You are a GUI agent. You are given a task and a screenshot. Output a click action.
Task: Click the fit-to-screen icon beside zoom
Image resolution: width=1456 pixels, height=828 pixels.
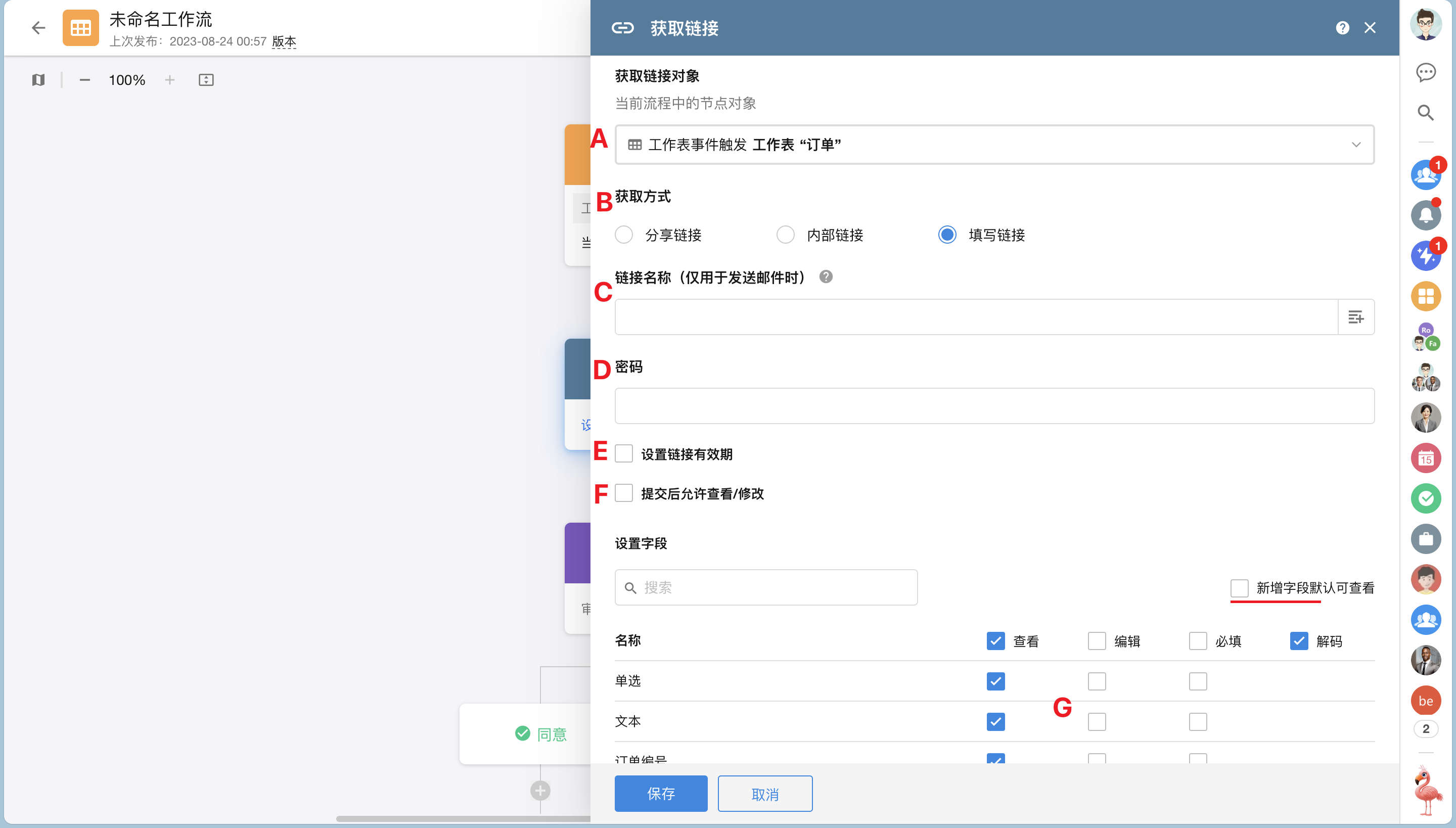pos(206,80)
